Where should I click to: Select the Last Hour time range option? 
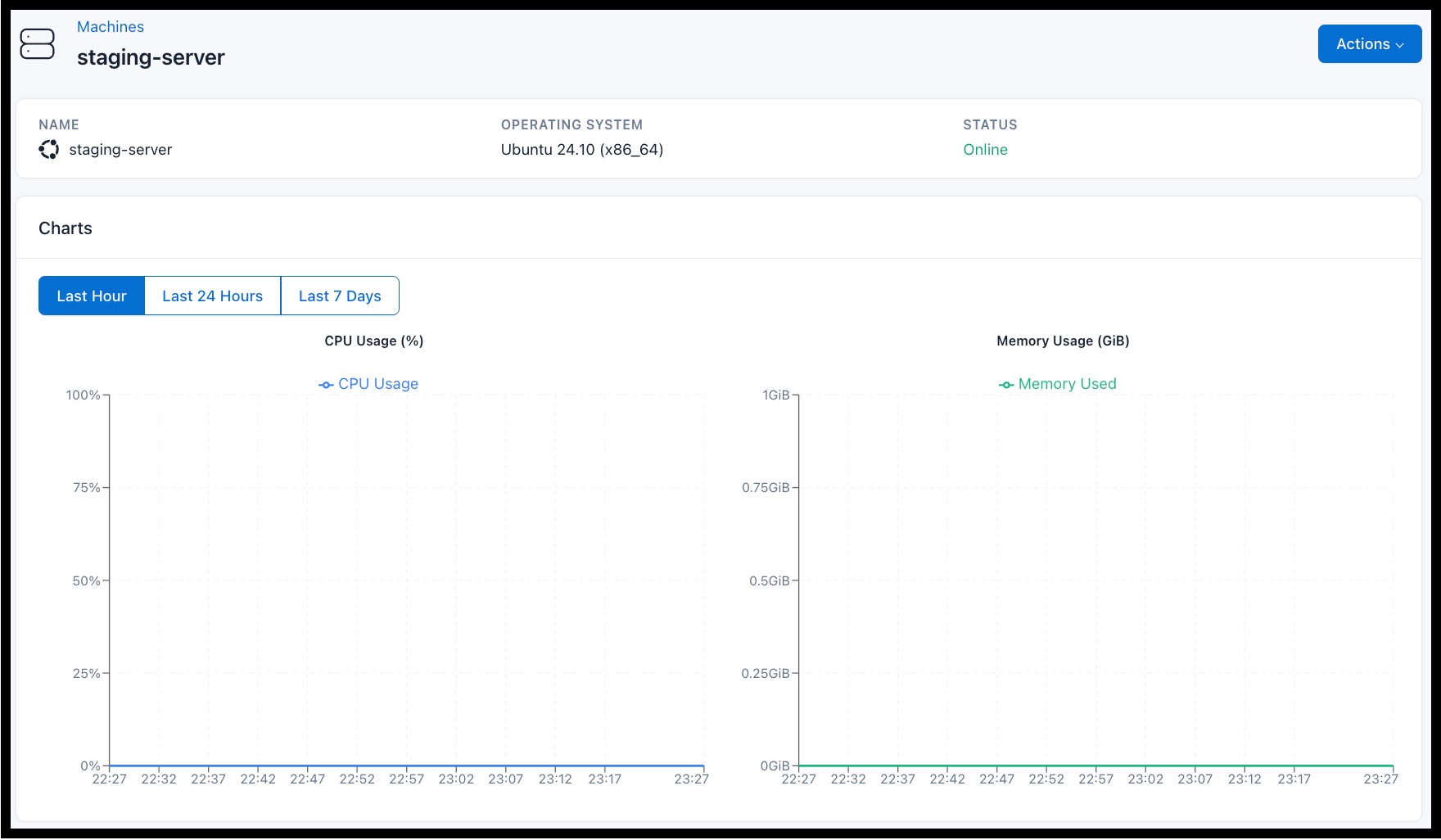(91, 296)
